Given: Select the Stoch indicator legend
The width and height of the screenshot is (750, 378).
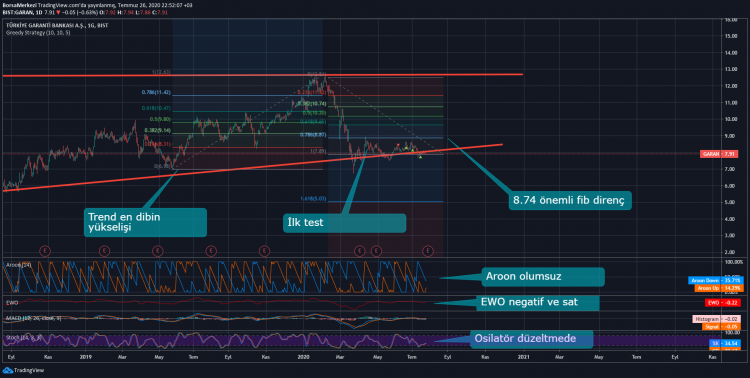Looking at the screenshot, I should click(24, 338).
